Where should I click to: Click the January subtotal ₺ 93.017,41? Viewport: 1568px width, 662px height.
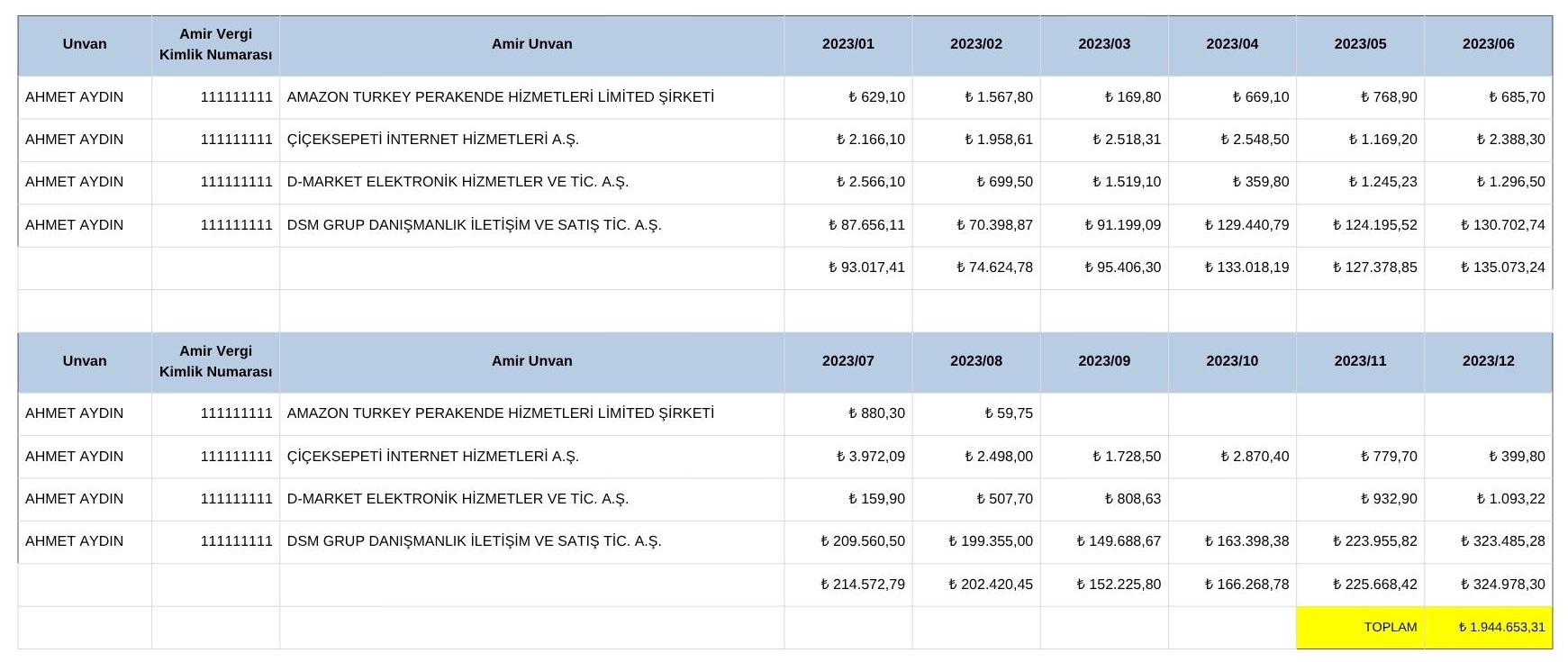(x=866, y=268)
